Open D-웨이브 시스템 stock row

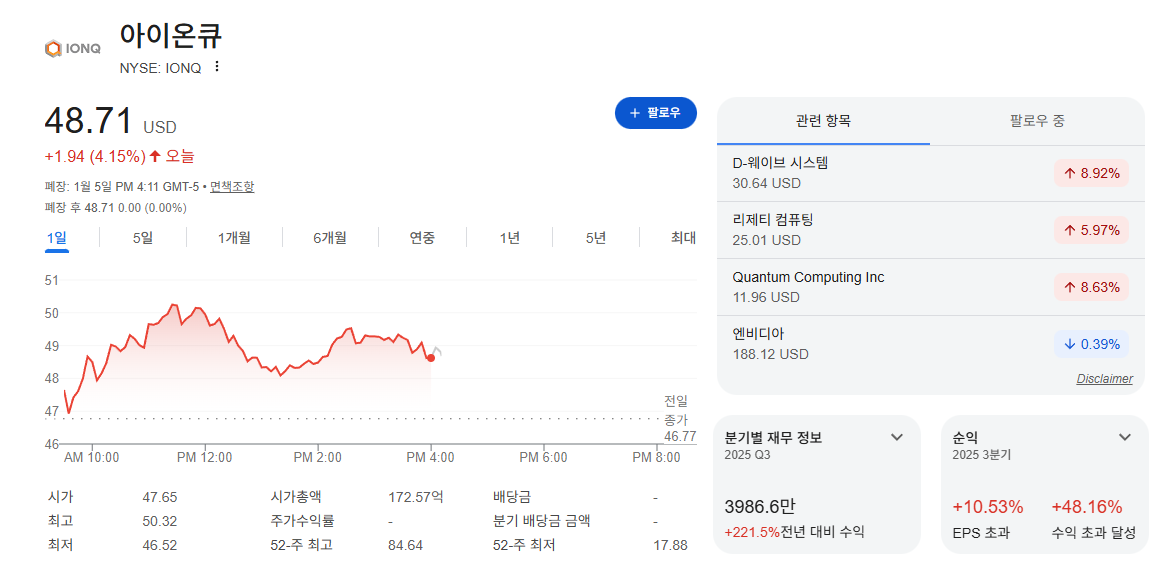point(930,173)
